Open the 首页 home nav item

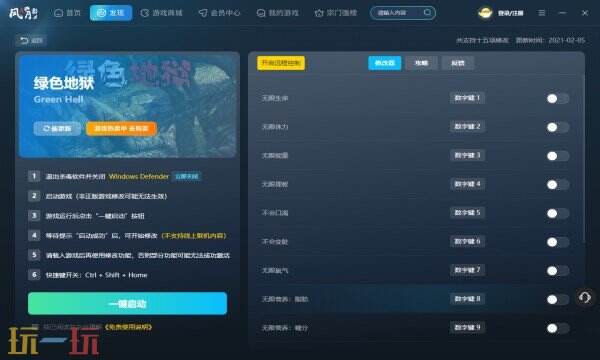[x=68, y=13]
